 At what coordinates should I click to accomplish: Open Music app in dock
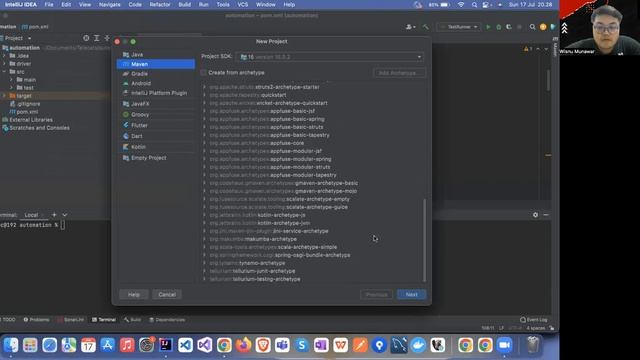pyautogui.click(x=127, y=345)
